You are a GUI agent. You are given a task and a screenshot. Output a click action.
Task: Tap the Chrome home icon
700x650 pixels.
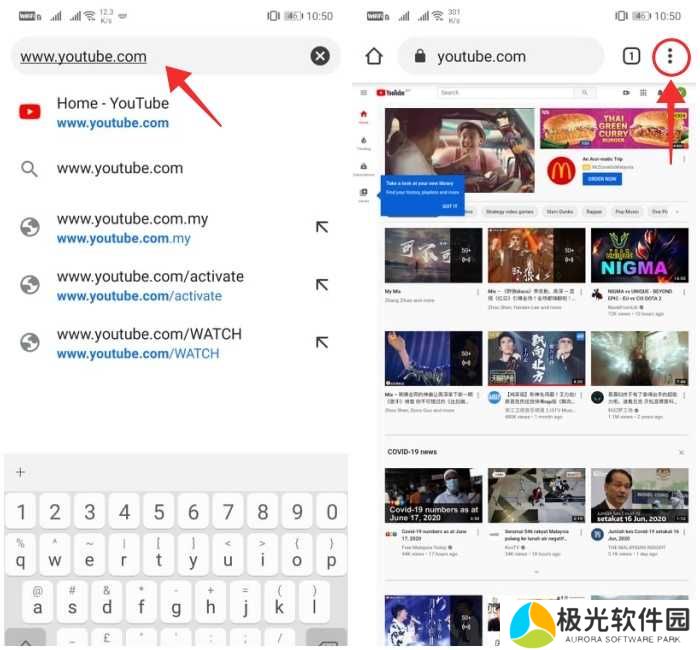[x=374, y=57]
